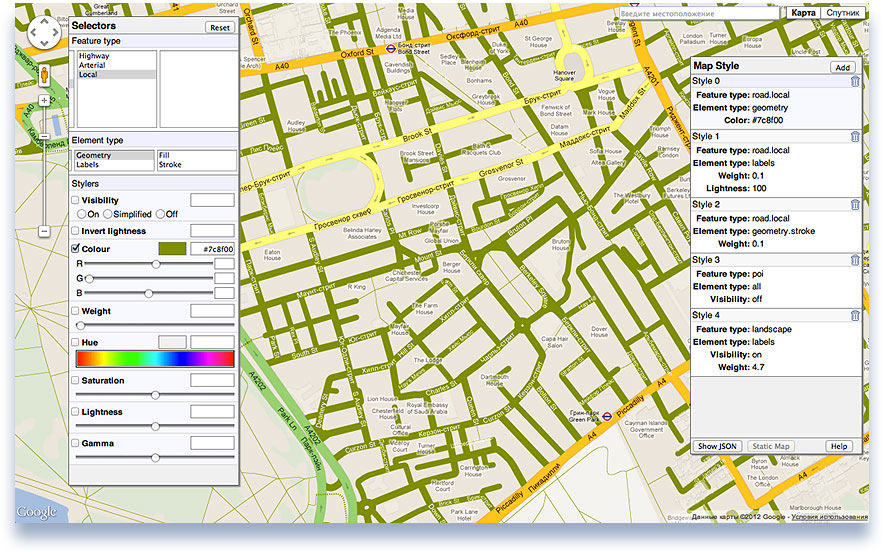
Task: Click the Street View pegman icon
Action: point(44,76)
